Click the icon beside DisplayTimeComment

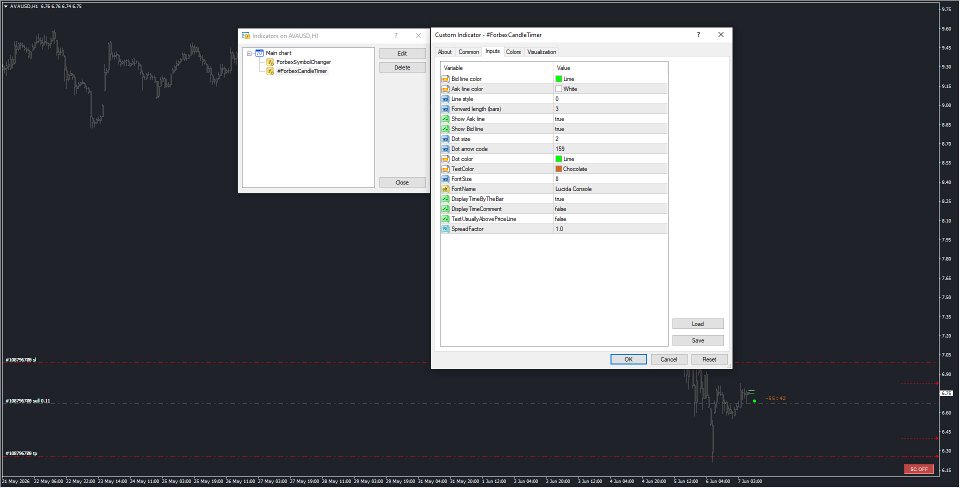click(445, 209)
